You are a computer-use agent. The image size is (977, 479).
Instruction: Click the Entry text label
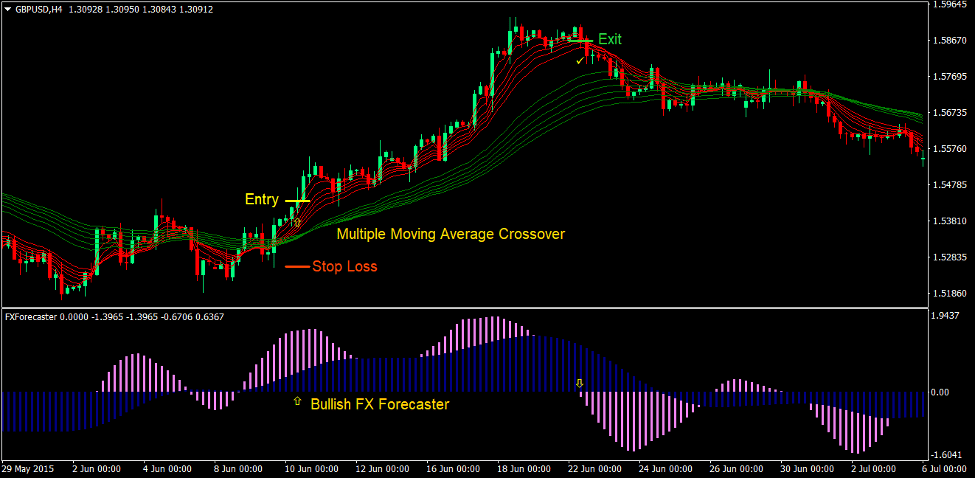click(x=261, y=200)
